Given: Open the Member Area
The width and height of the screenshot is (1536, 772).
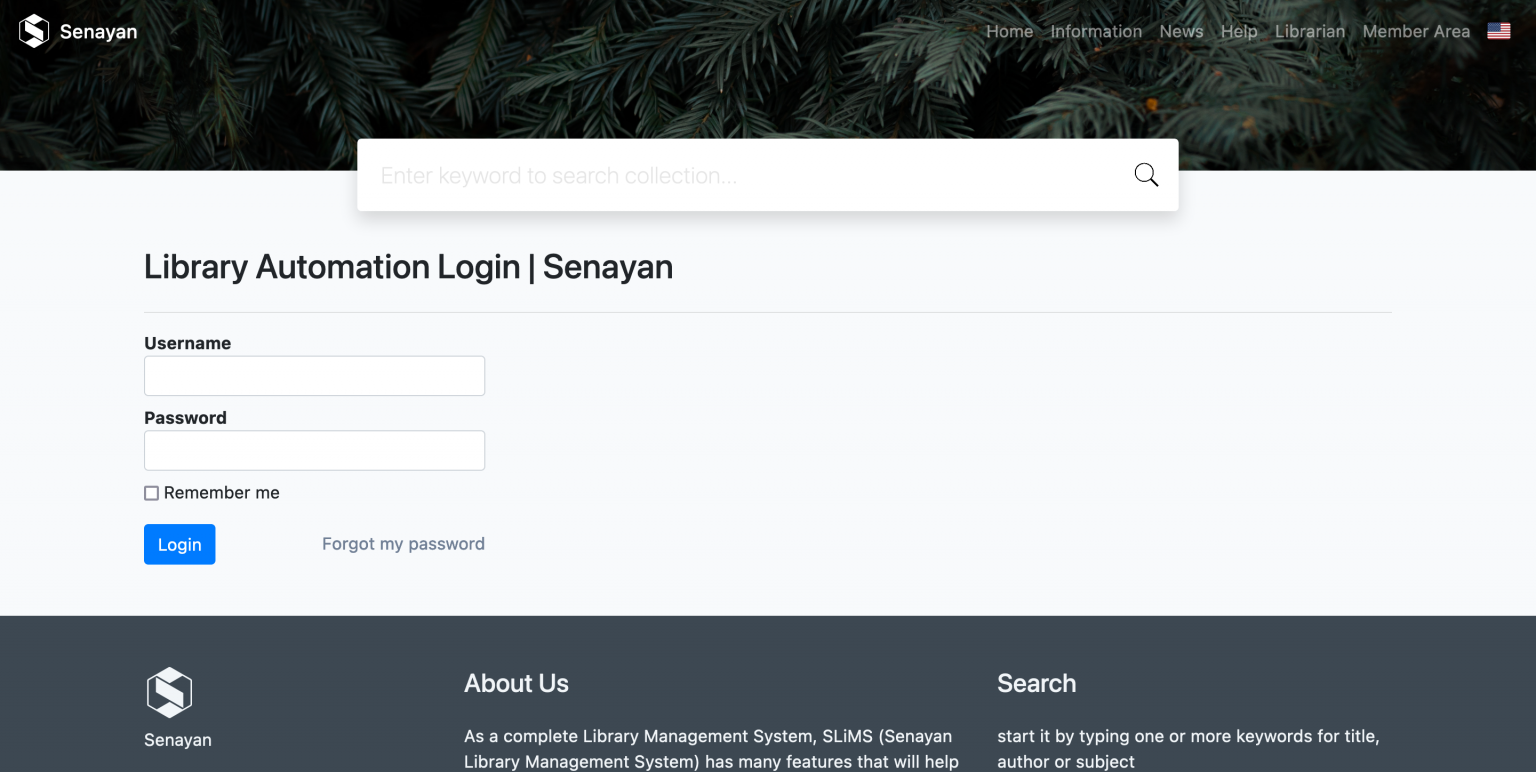Looking at the screenshot, I should click(x=1416, y=31).
